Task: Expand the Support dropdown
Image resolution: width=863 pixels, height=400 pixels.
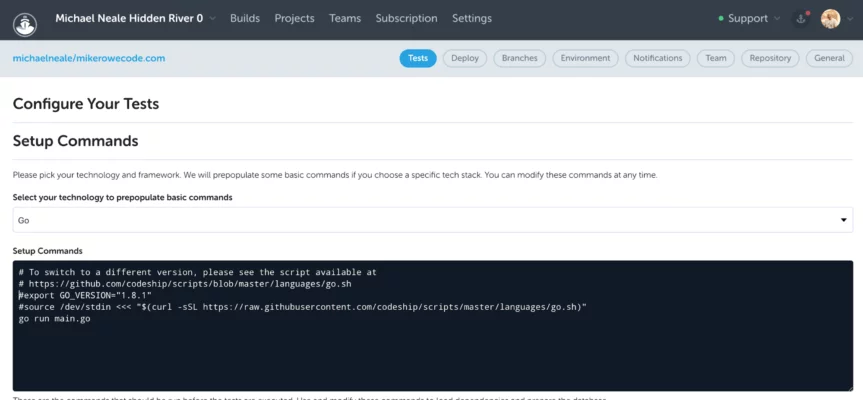Action: (x=749, y=18)
